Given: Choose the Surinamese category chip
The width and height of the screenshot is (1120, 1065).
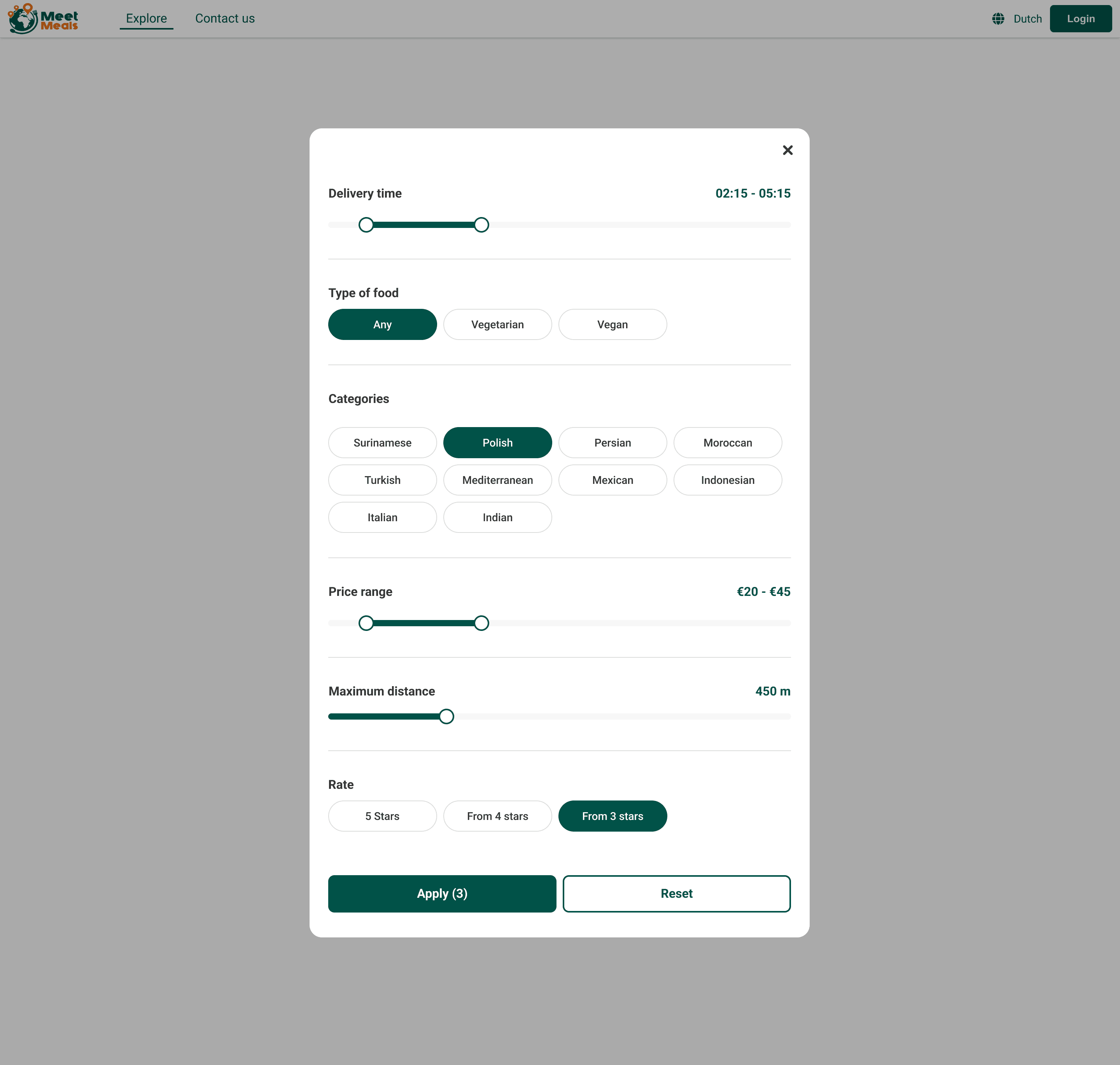Looking at the screenshot, I should tap(382, 443).
